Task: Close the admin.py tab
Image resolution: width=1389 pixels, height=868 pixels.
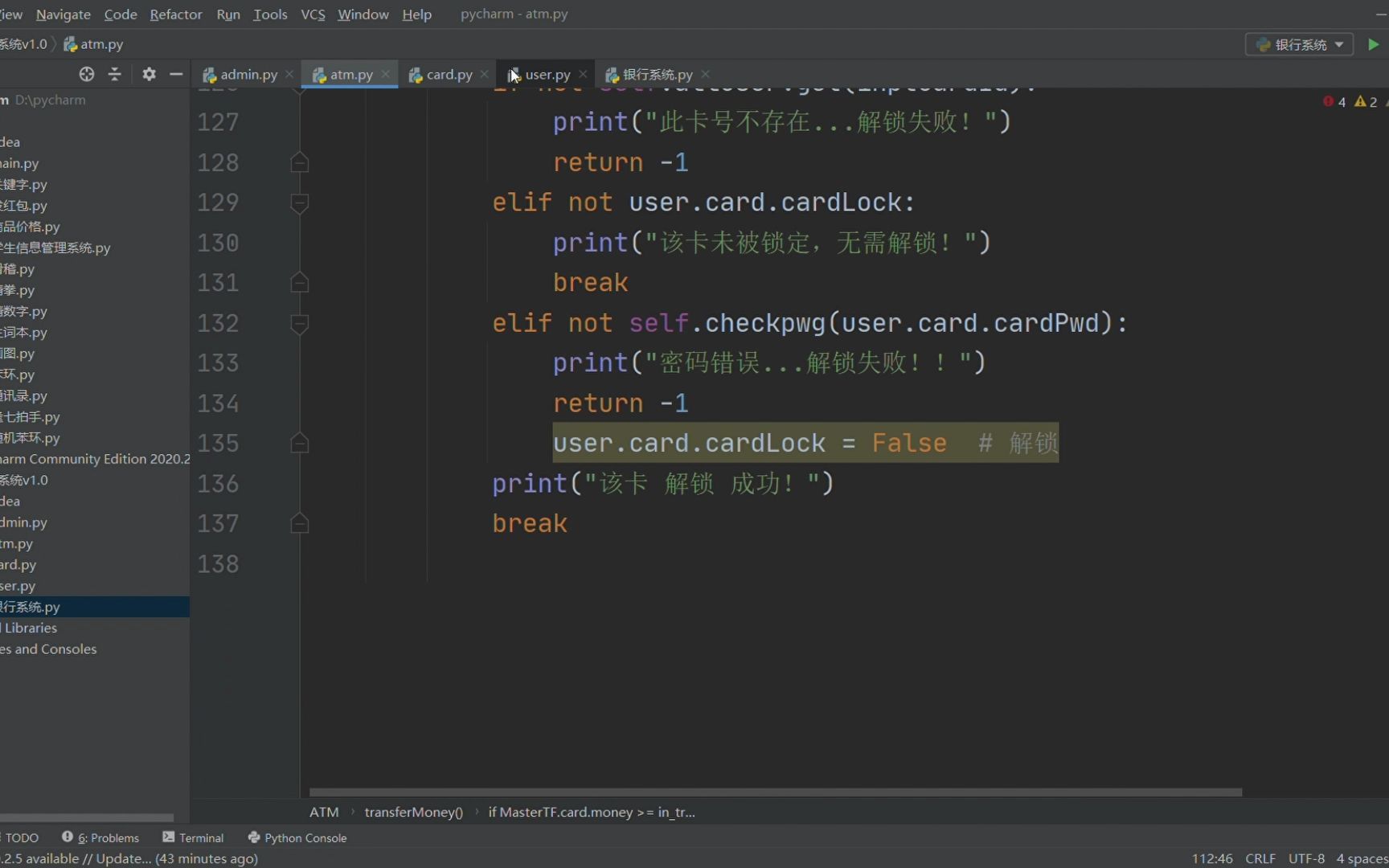Action: point(289,74)
